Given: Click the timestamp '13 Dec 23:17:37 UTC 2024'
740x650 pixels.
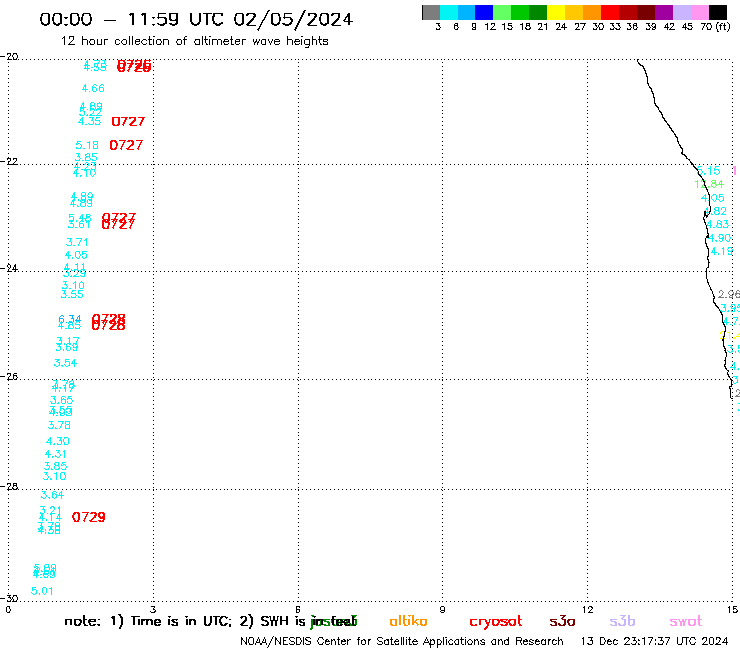Looking at the screenshot, I should pos(655,642).
